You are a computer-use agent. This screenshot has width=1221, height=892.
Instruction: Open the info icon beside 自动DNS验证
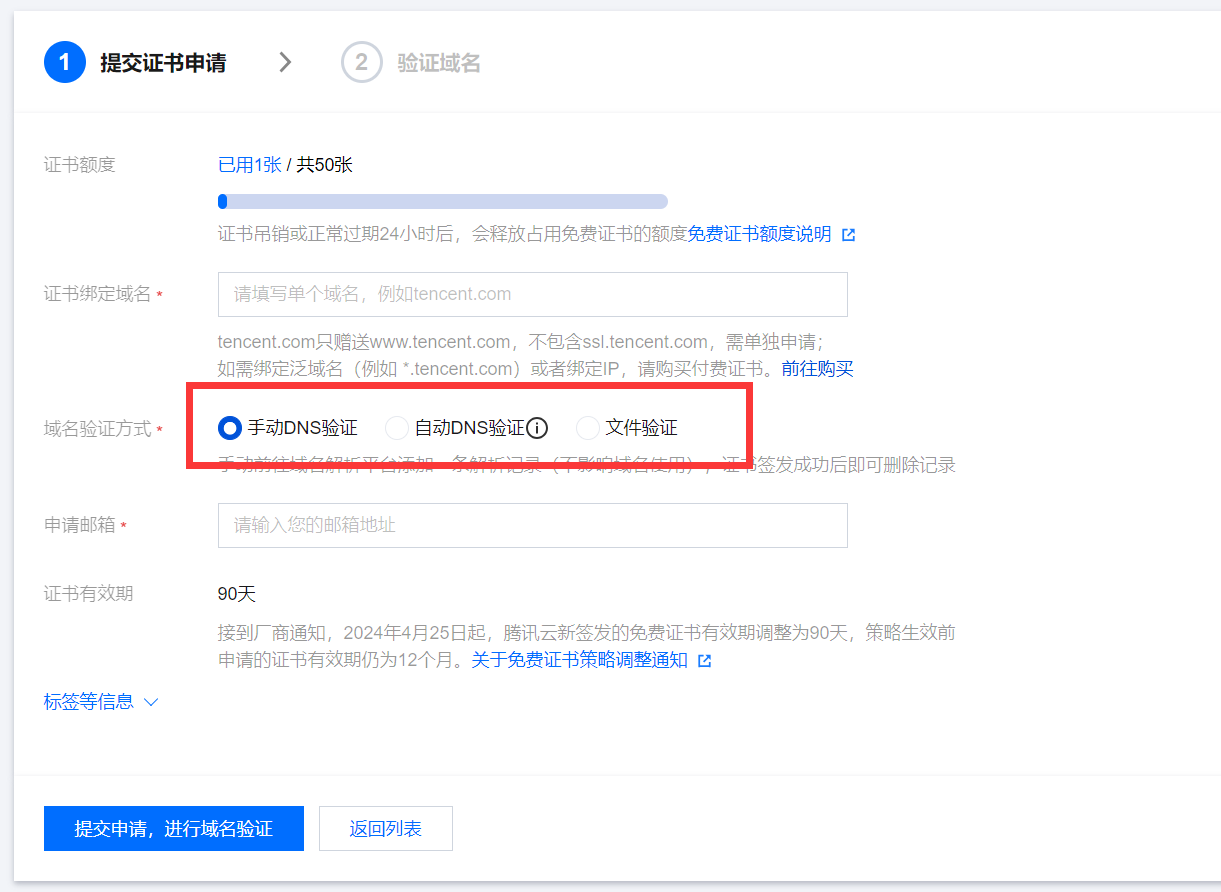pyautogui.click(x=538, y=429)
